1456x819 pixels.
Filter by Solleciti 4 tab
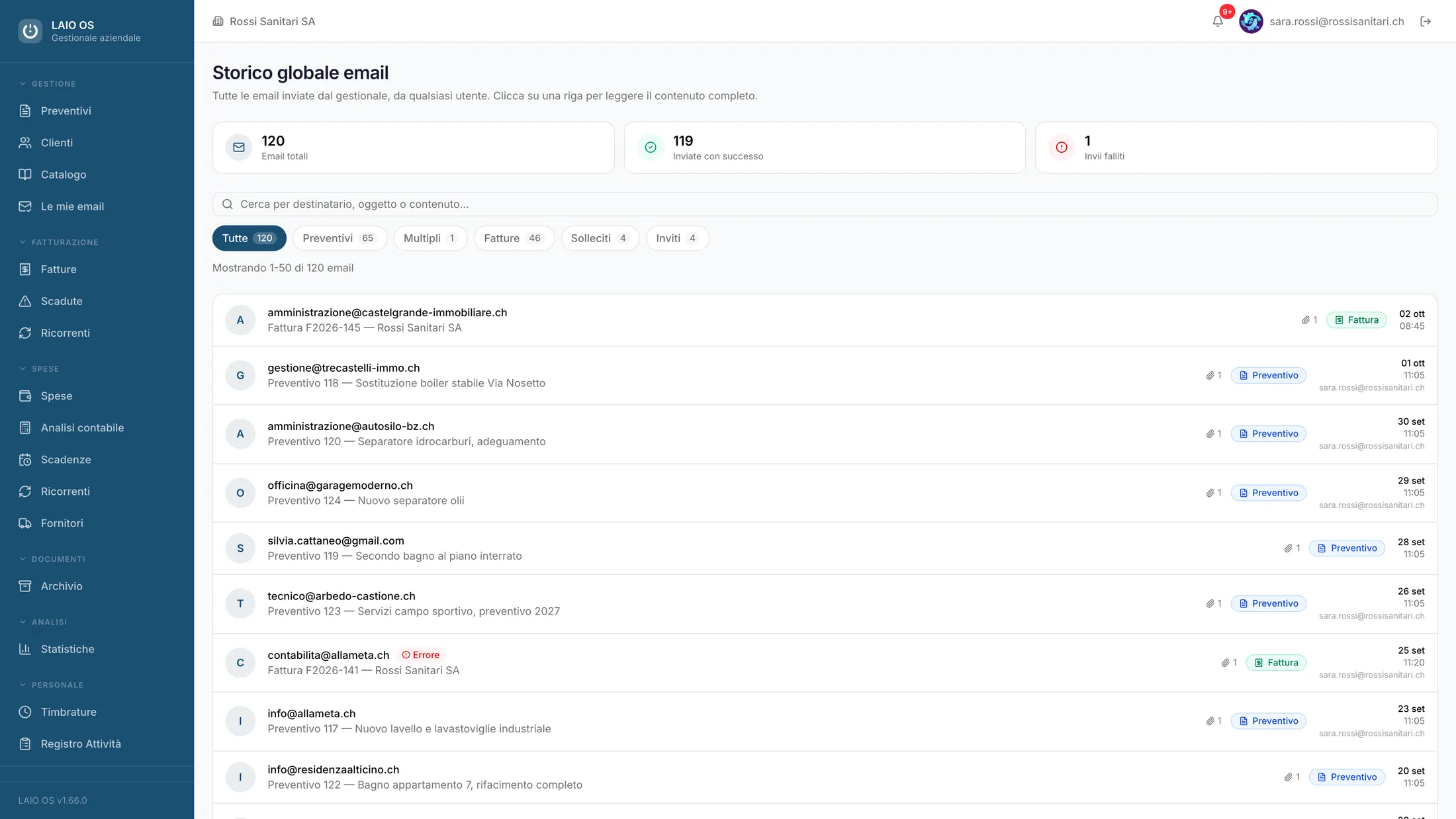(x=600, y=238)
